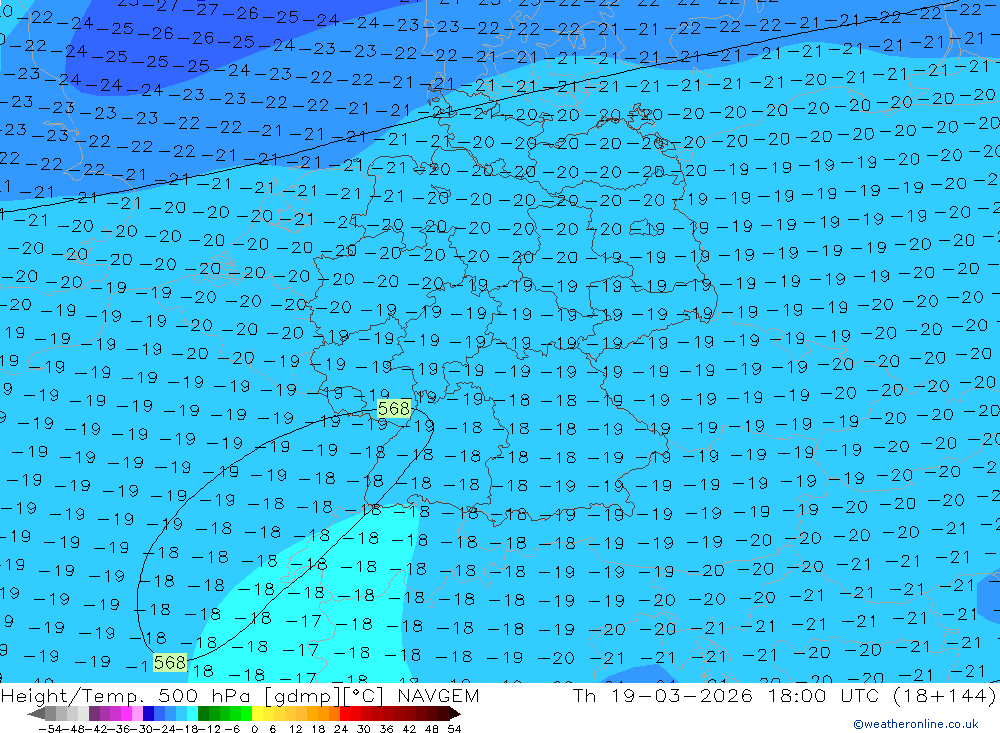Click the (18+144) forecast hour text
Screen dimensions: 1000x733
(x=945, y=695)
